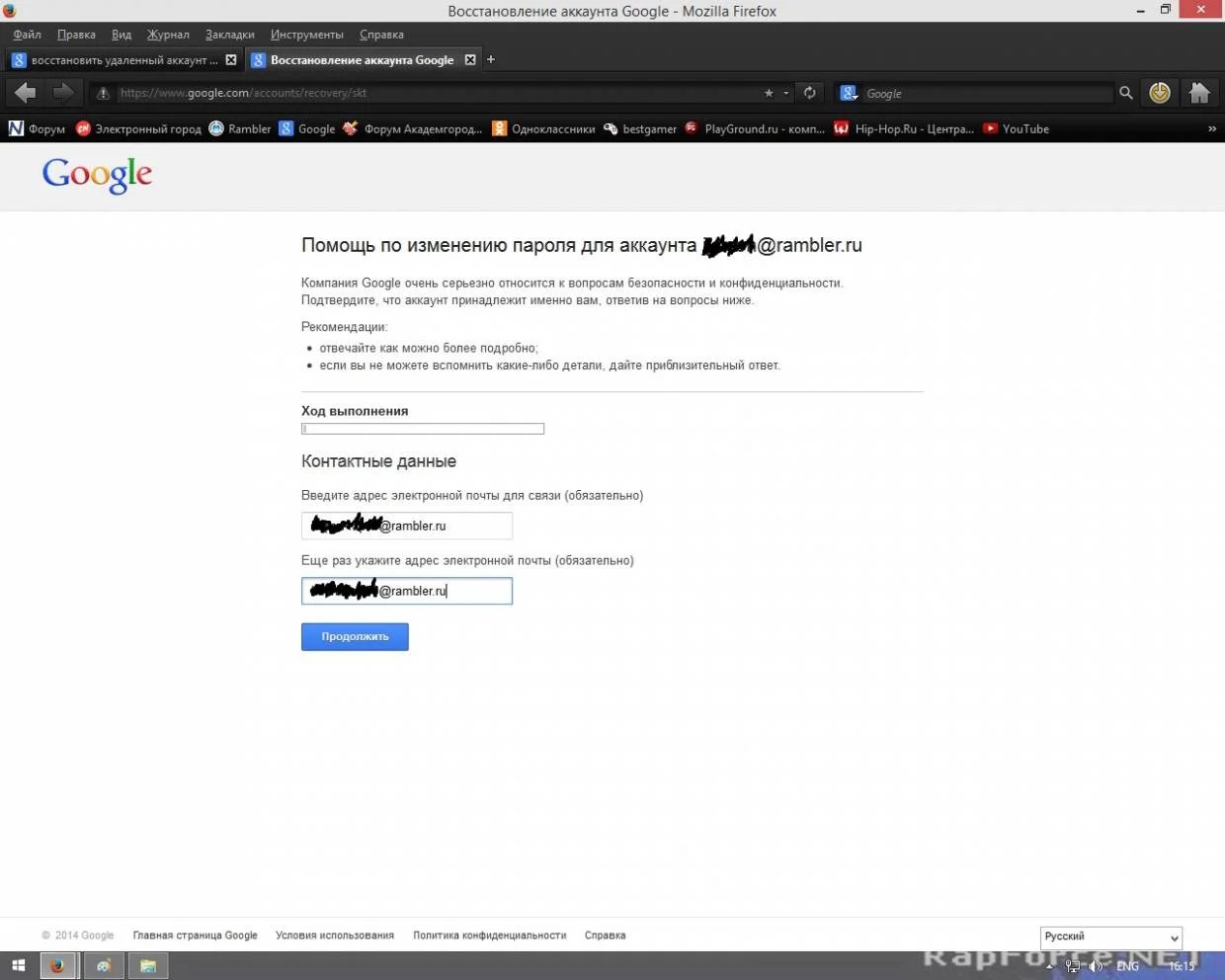Switch to 'восстановить удаленный аккаунт' tab
The image size is (1225, 980).
(124, 60)
